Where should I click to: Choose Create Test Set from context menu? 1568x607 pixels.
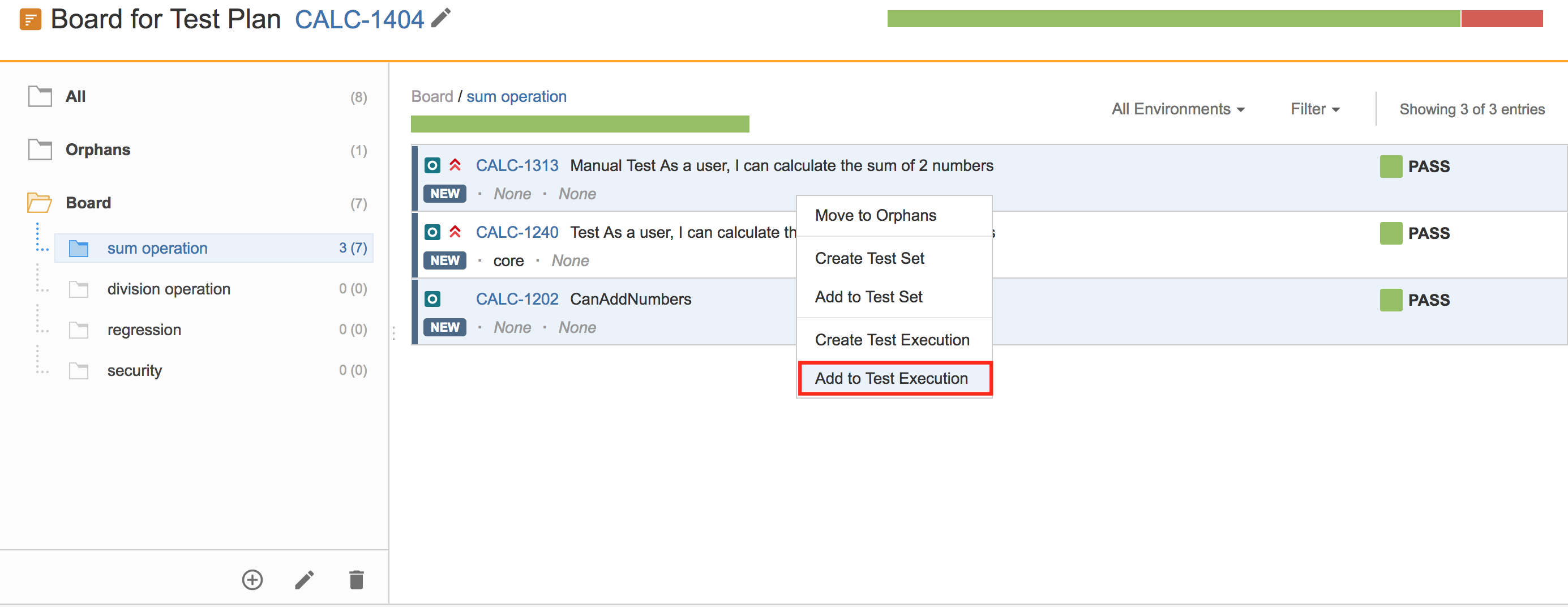click(x=894, y=259)
